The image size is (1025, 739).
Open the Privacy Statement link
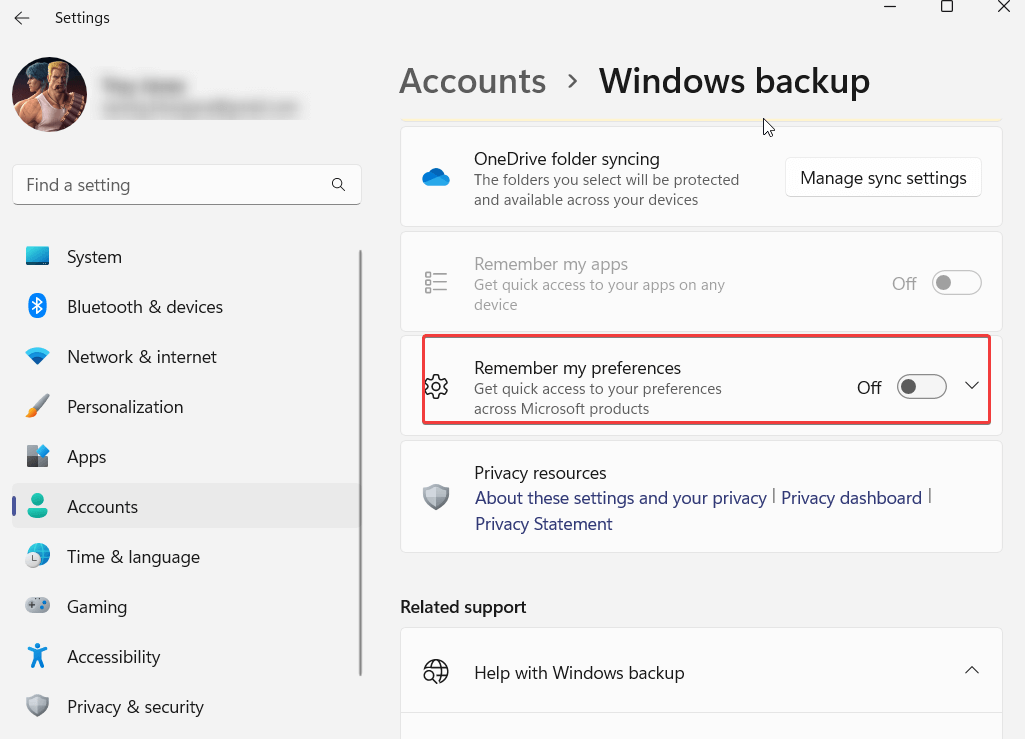pyautogui.click(x=543, y=524)
